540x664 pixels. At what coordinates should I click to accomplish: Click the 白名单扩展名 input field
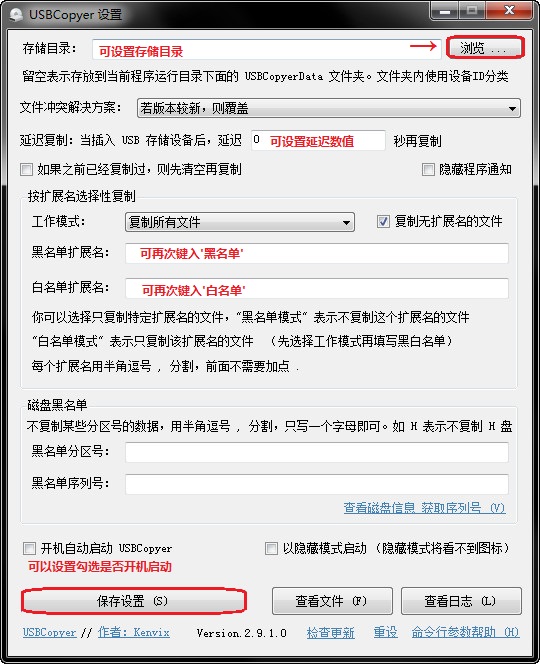point(317,289)
